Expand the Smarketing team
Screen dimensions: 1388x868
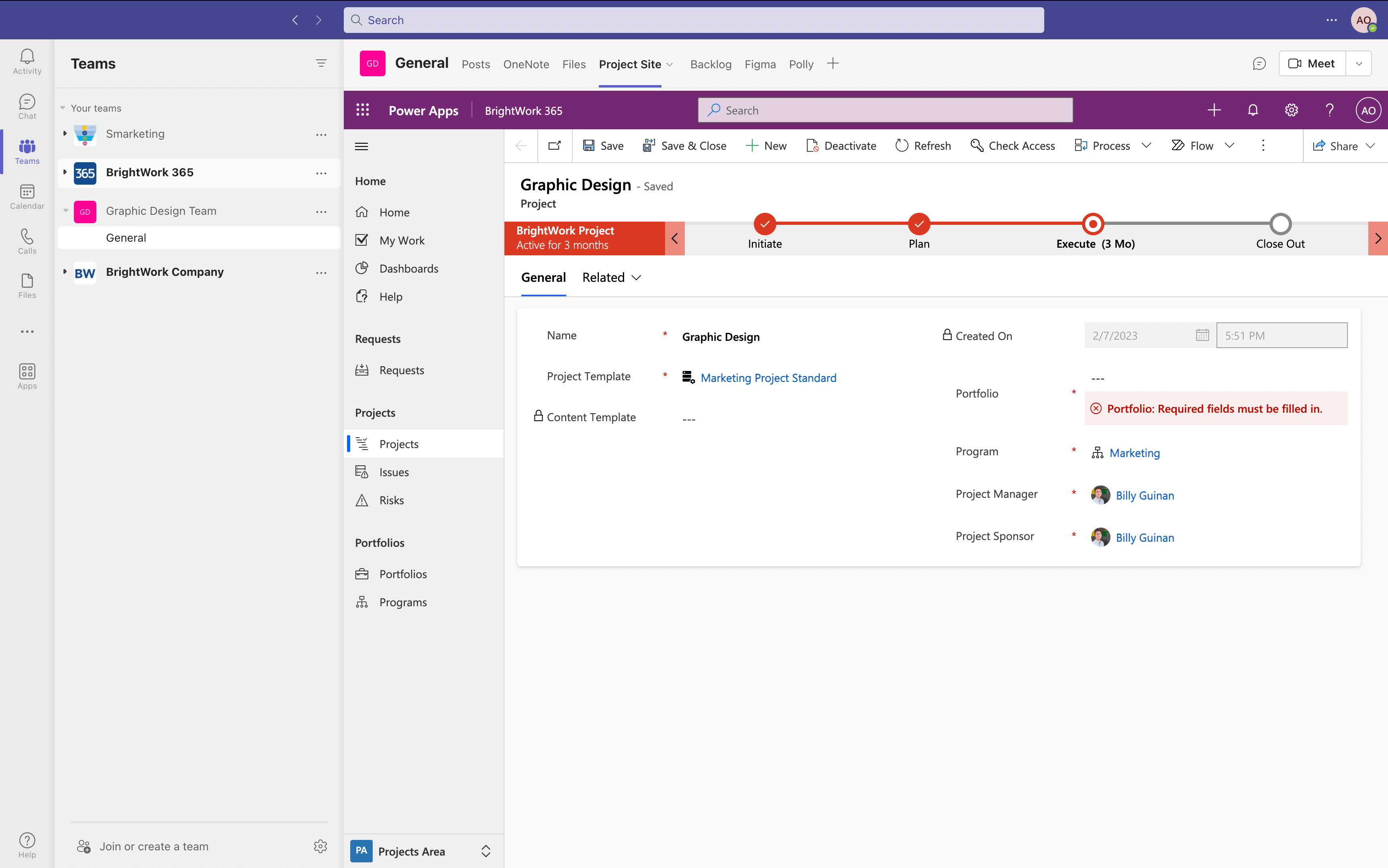click(x=65, y=134)
